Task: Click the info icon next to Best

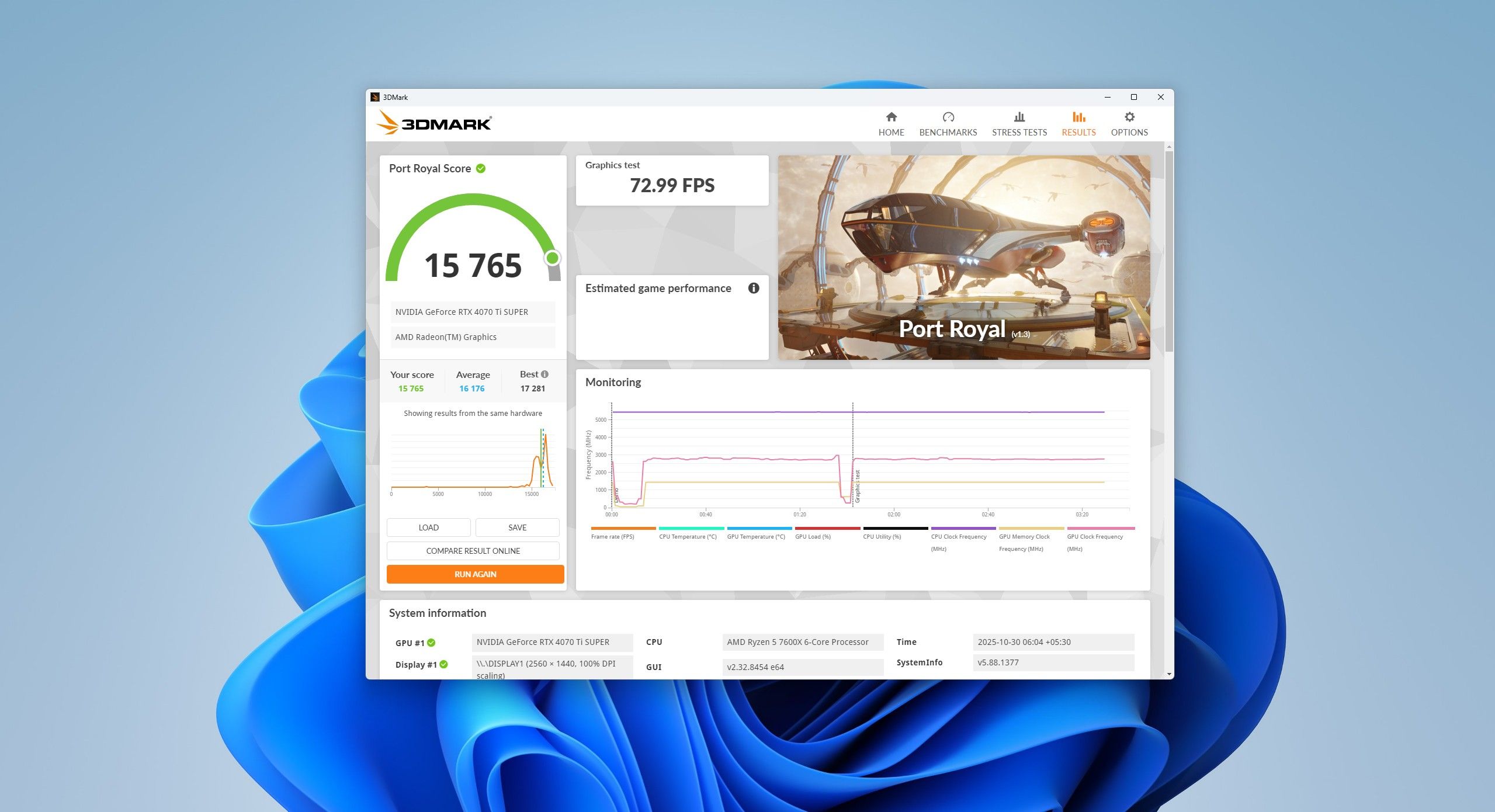Action: pyautogui.click(x=544, y=374)
